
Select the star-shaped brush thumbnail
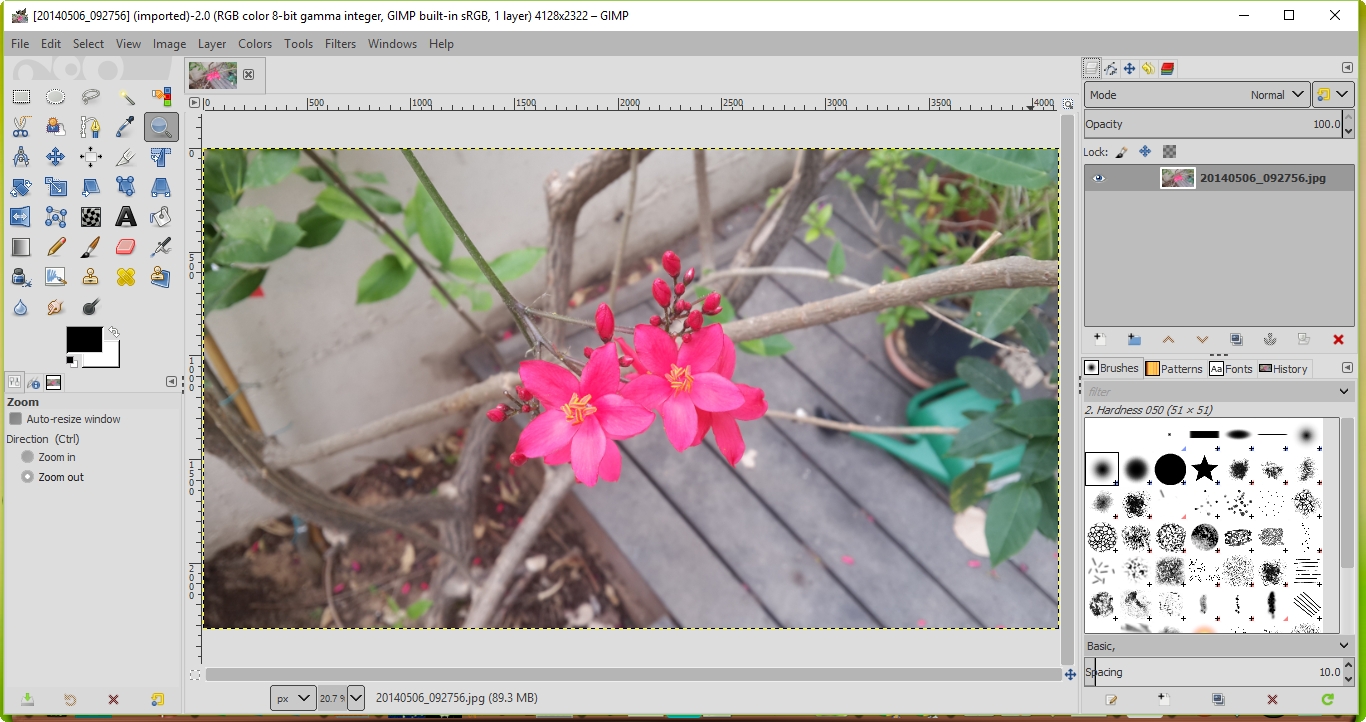coord(1204,468)
